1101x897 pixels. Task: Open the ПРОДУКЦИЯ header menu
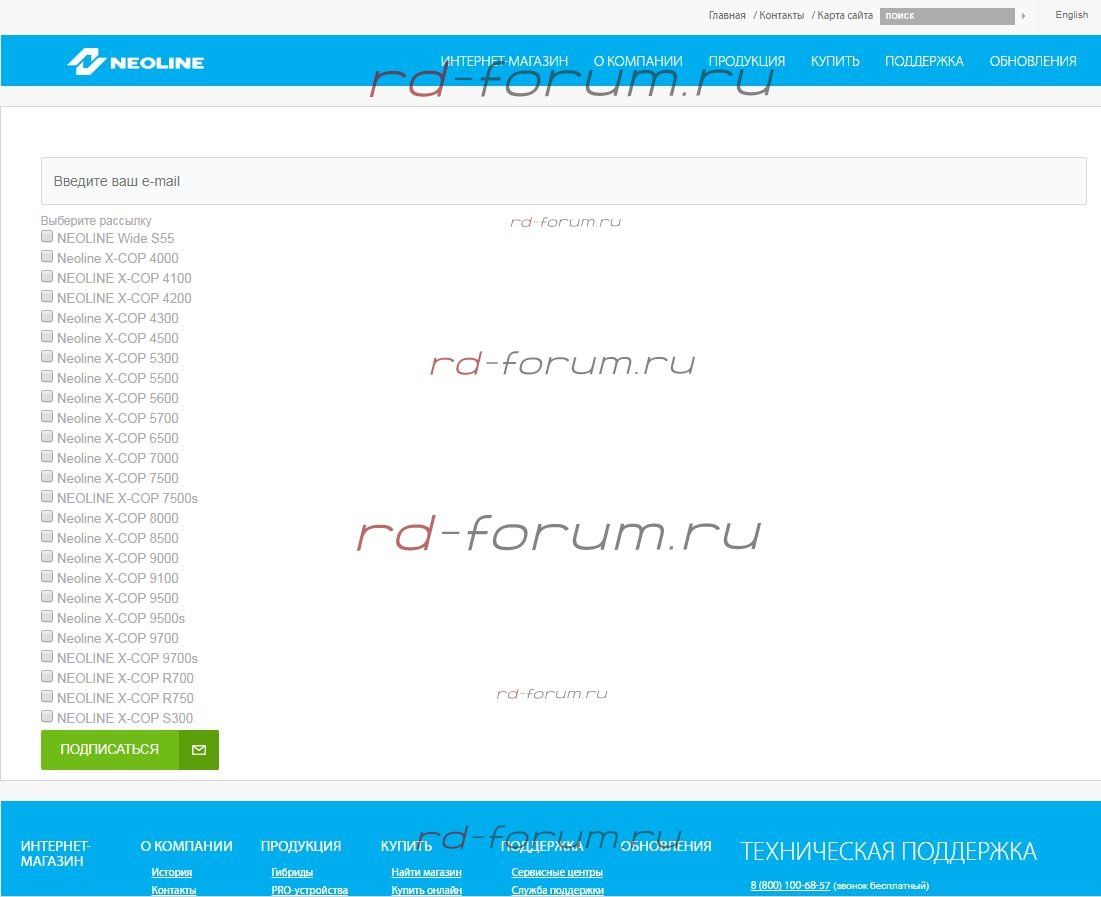click(x=746, y=61)
